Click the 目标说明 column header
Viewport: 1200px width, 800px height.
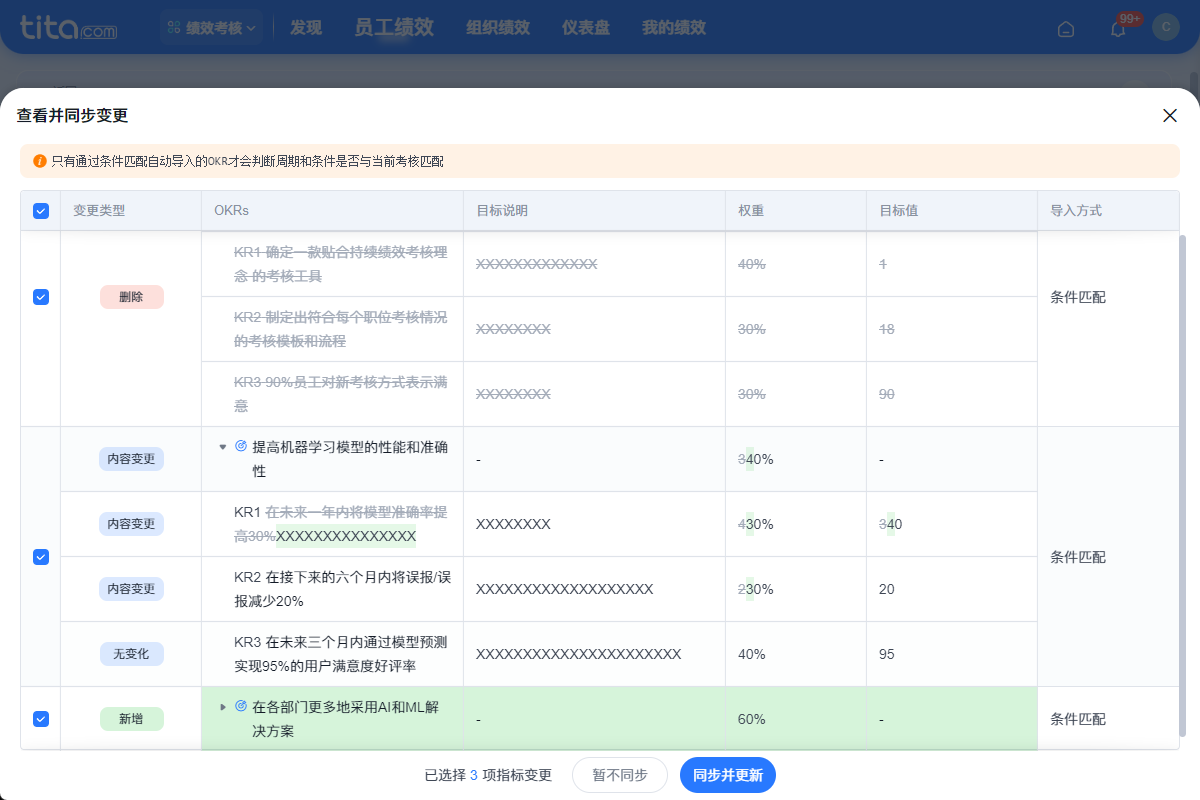(502, 211)
